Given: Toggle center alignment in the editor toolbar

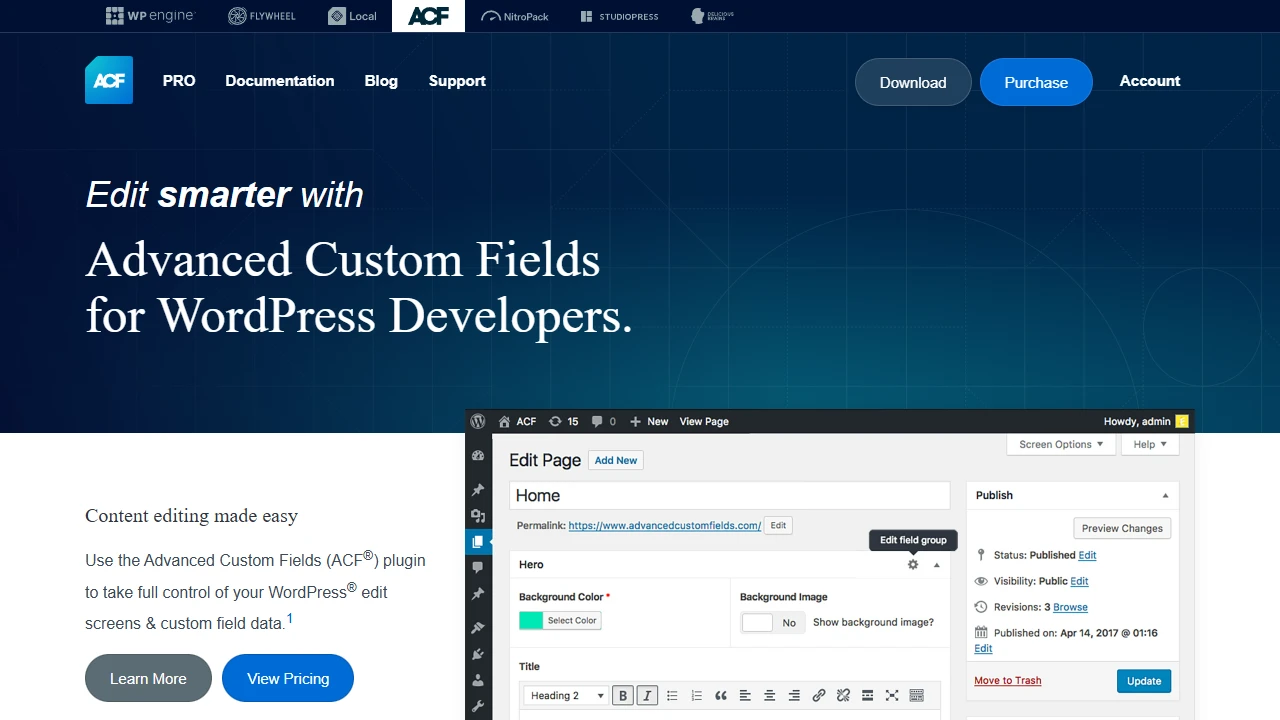Looking at the screenshot, I should [x=769, y=695].
